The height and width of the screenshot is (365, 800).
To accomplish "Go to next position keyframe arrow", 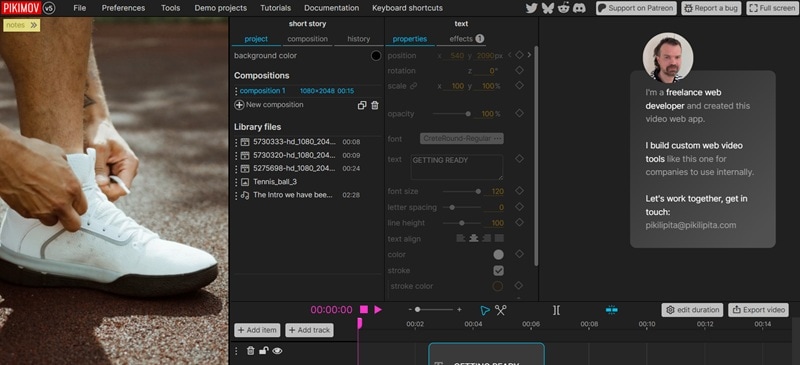I will tap(529, 55).
